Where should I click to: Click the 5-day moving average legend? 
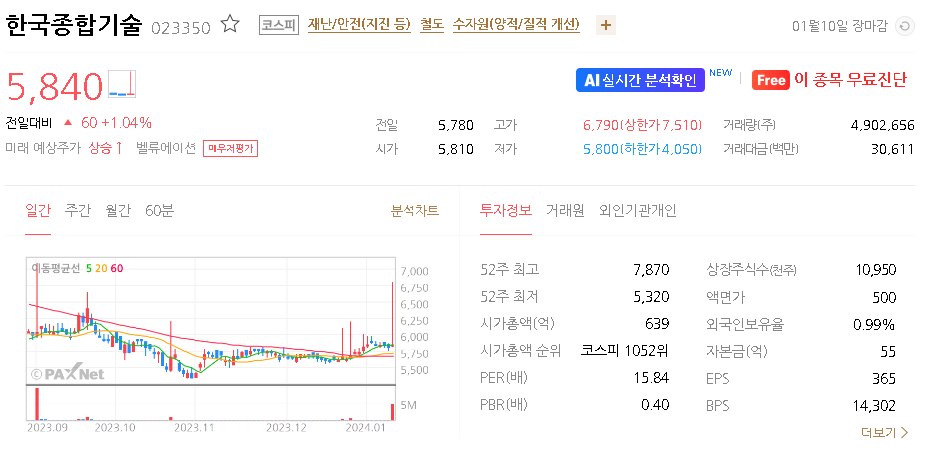coord(88,268)
